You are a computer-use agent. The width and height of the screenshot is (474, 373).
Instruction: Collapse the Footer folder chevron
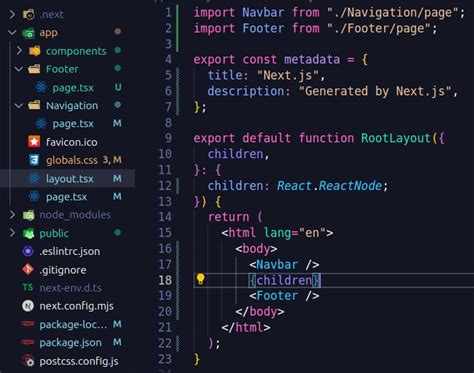(x=19, y=69)
